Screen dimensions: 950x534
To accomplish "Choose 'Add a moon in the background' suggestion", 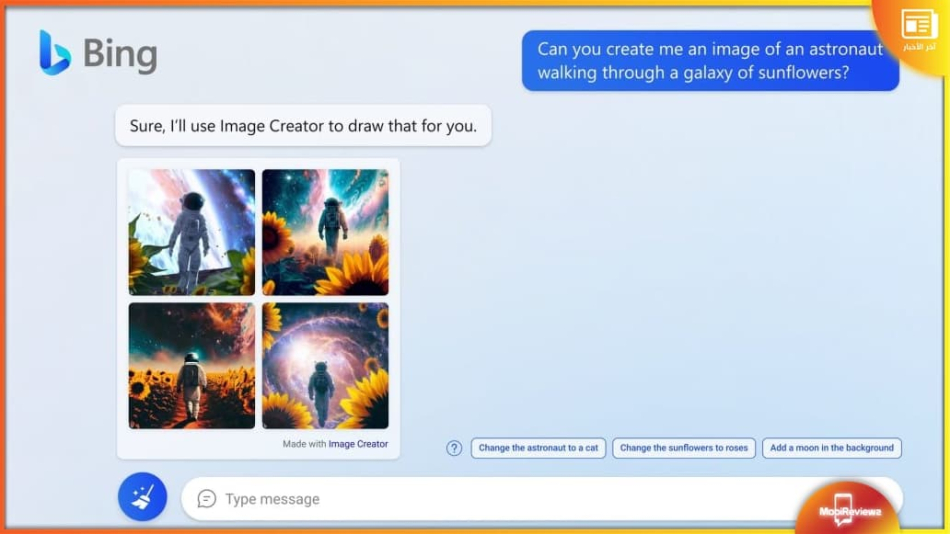I will (x=831, y=448).
